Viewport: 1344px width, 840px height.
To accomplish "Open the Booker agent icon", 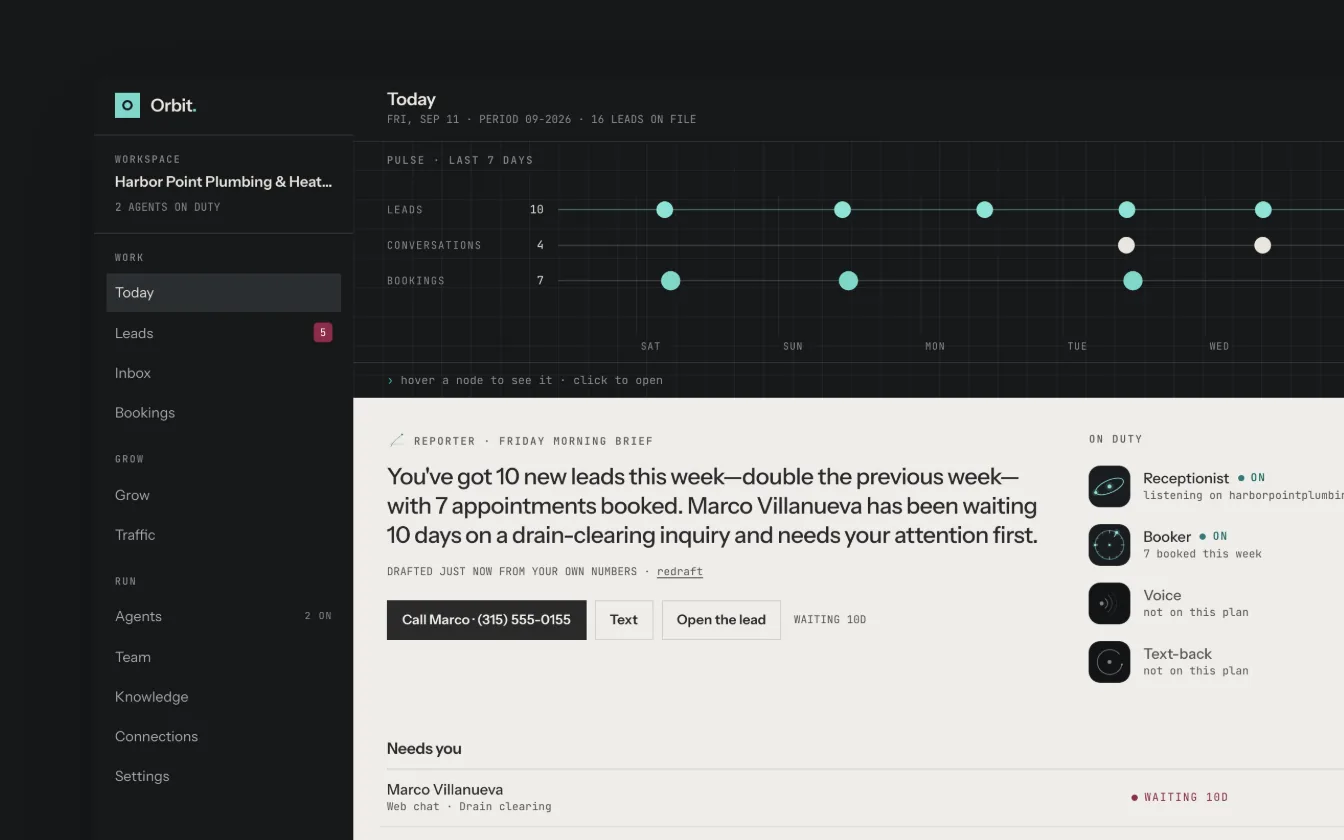I will tap(1109, 545).
